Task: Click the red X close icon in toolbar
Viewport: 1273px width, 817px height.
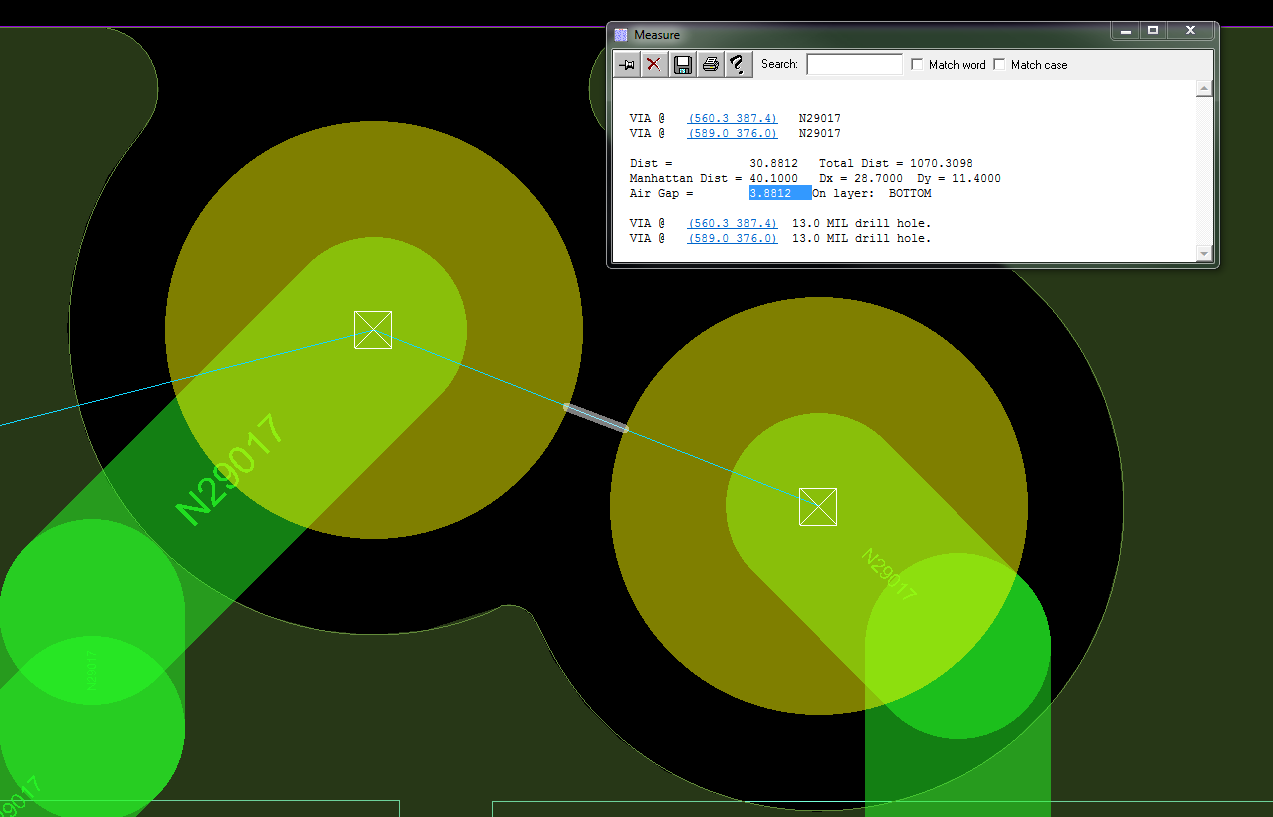Action: click(x=654, y=65)
